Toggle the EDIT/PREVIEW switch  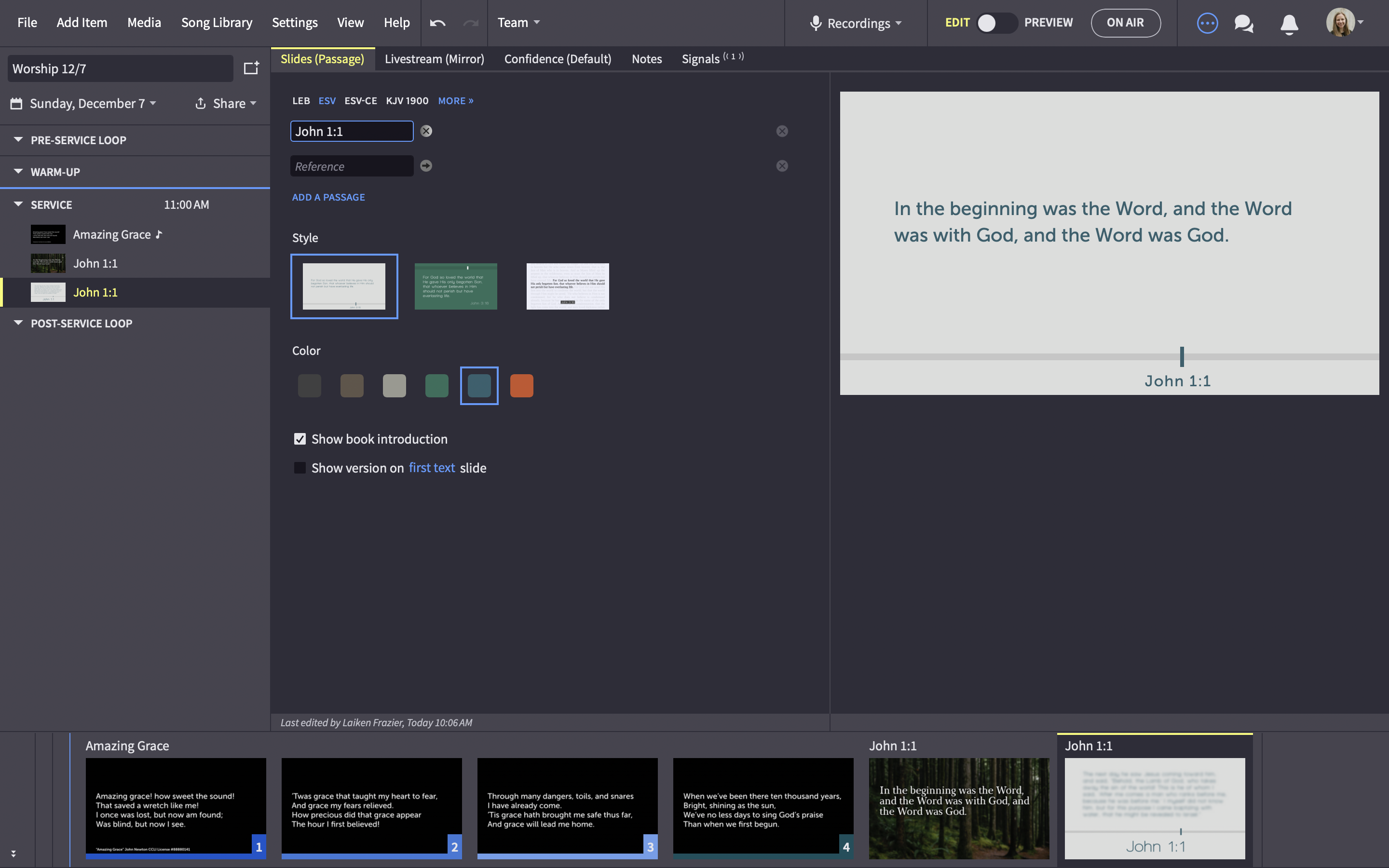997,23
